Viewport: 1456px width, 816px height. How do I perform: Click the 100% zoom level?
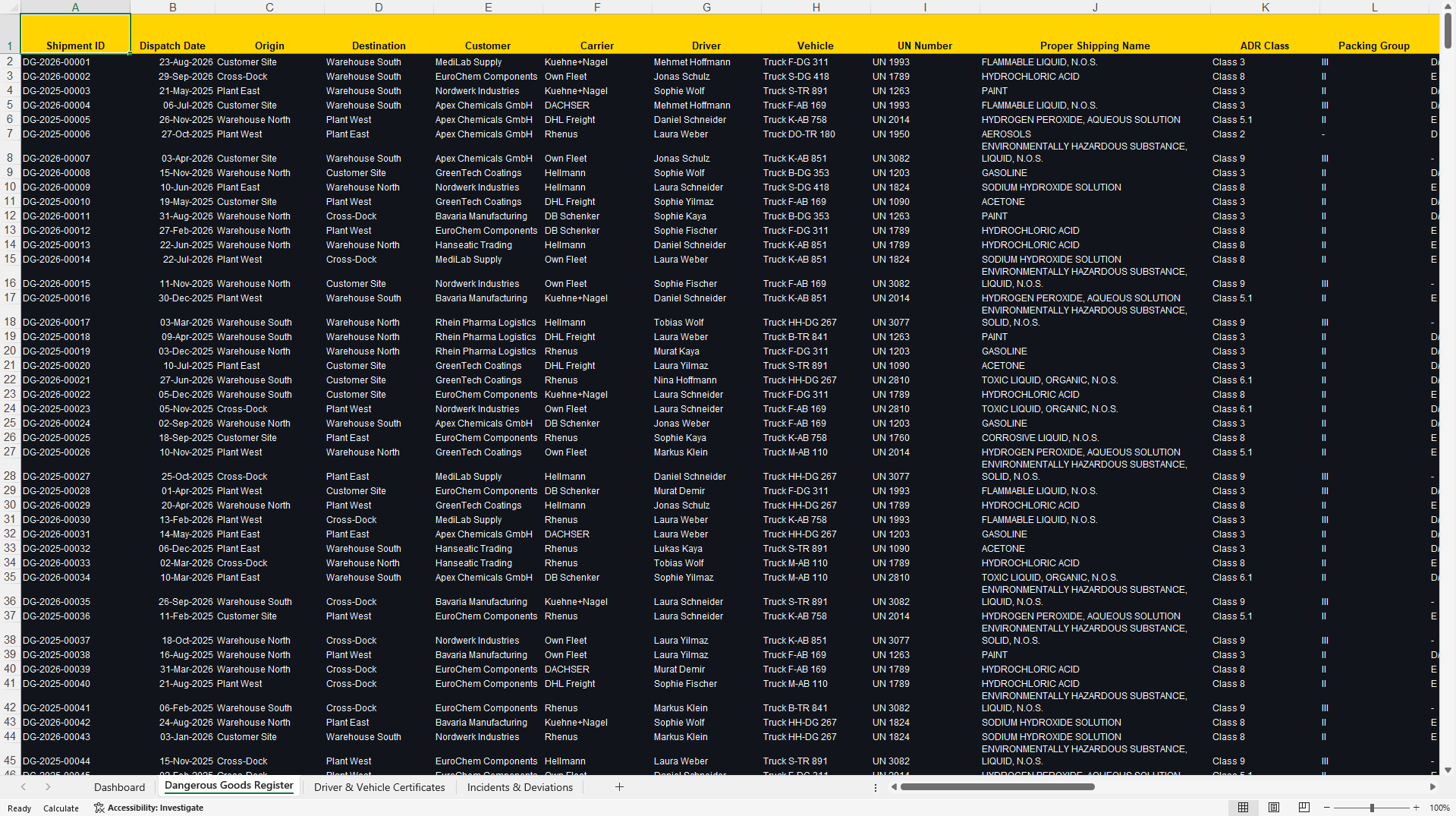pyautogui.click(x=1439, y=808)
